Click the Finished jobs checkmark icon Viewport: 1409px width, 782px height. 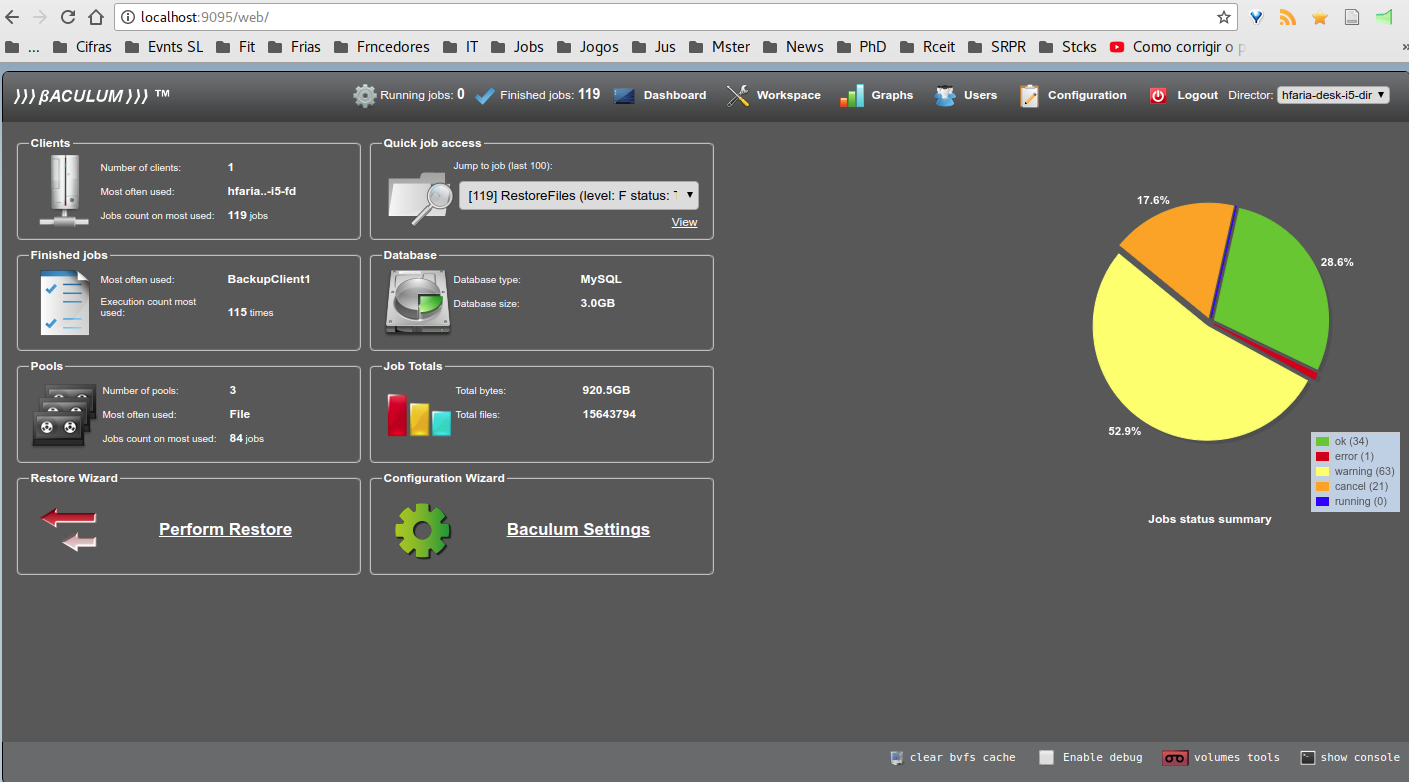tap(485, 96)
